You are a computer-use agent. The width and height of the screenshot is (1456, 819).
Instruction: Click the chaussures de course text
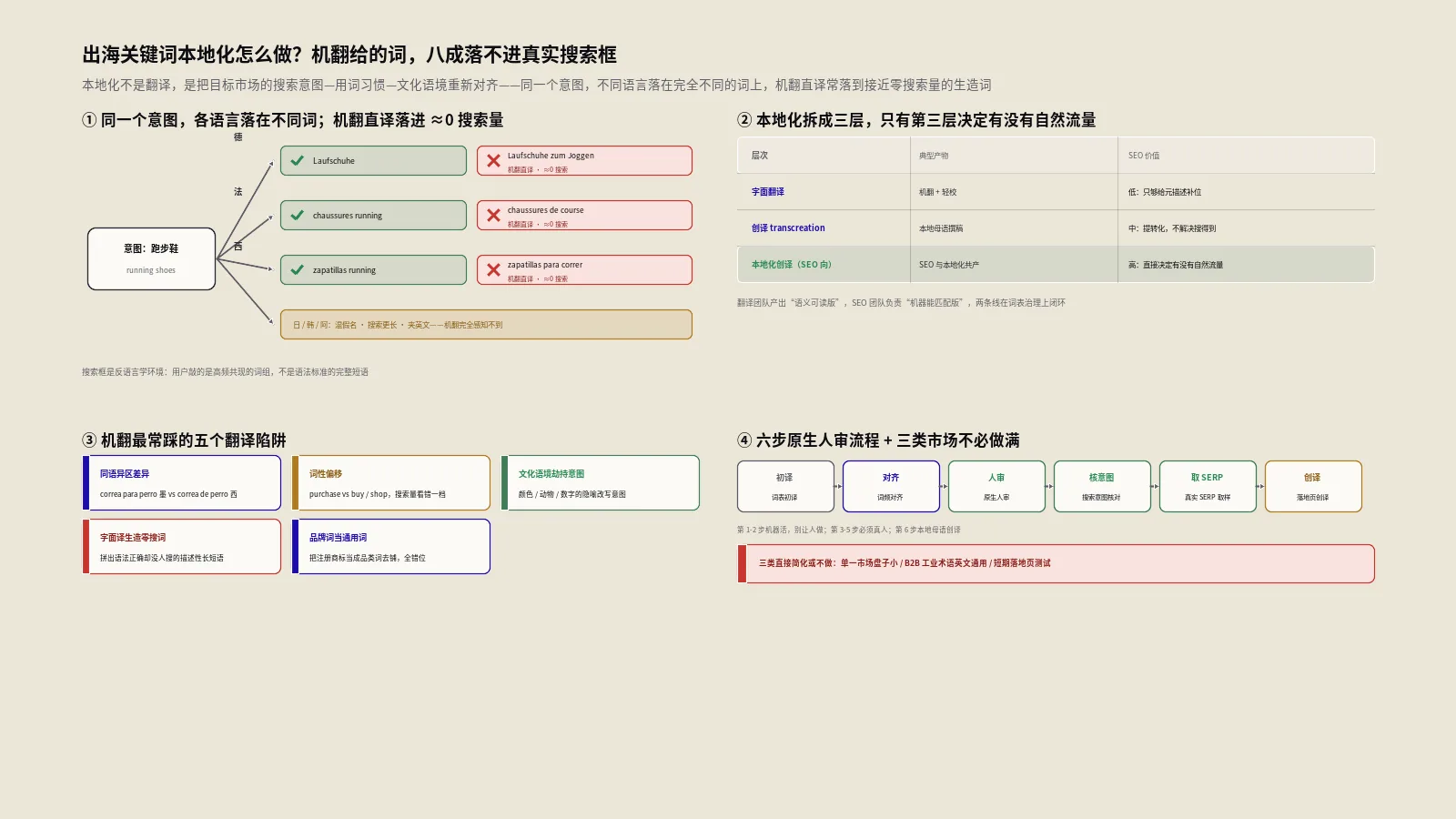point(546,210)
